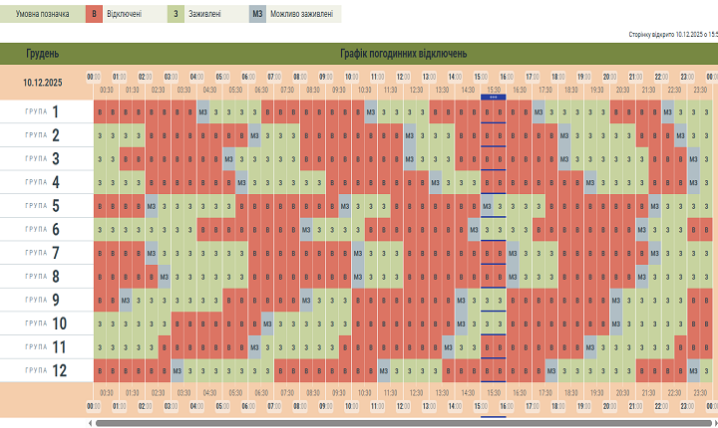This screenshot has height=428, width=718.
Task: Select the Група 5 row label
Action: point(42,206)
